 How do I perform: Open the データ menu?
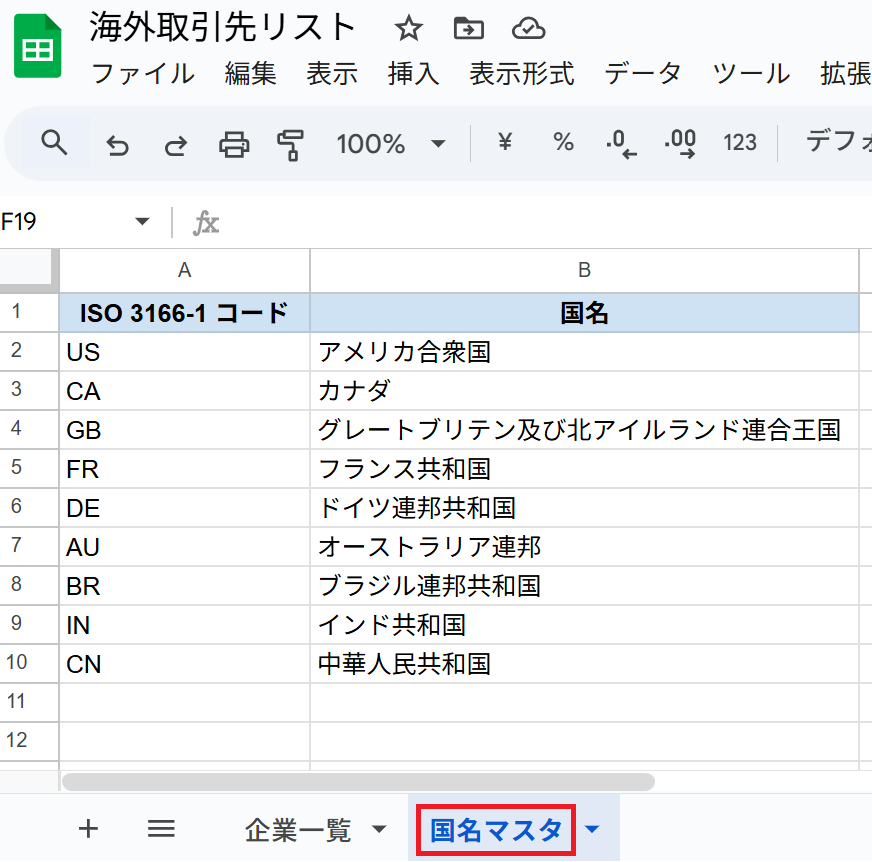point(643,73)
